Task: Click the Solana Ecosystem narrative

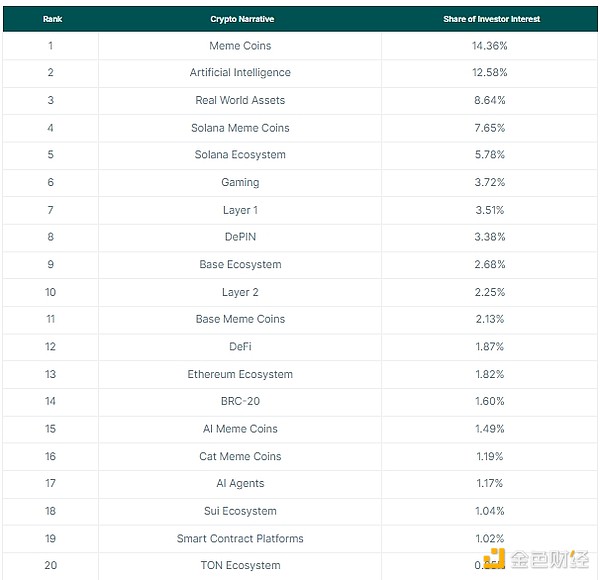Action: coord(240,155)
